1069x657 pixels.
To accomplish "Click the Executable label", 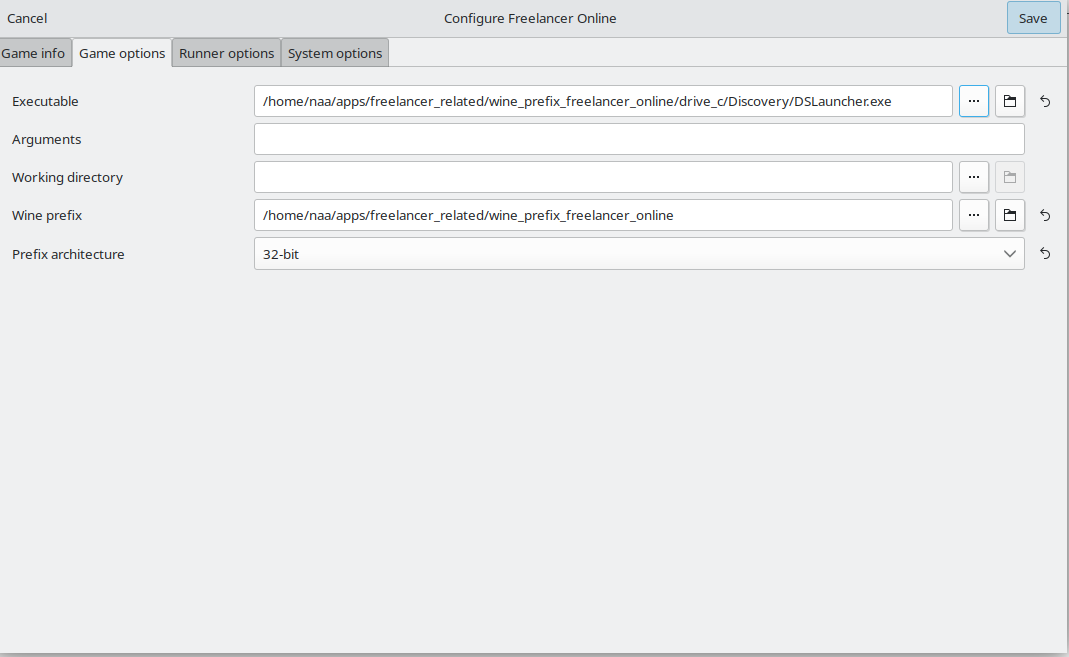I will click(x=45, y=102).
